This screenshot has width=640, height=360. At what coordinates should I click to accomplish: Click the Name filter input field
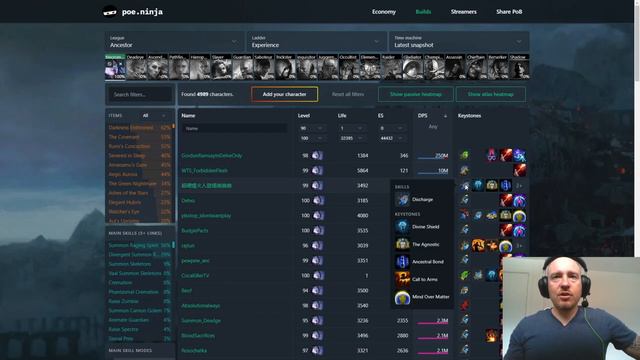pyautogui.click(x=234, y=128)
